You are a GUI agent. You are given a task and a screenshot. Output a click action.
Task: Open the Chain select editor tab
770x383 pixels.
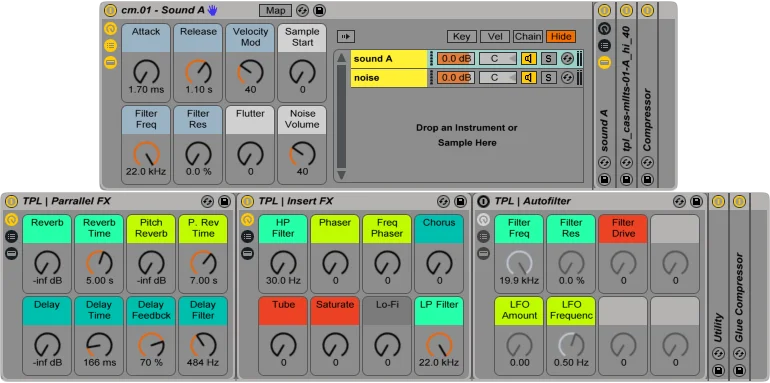(528, 36)
